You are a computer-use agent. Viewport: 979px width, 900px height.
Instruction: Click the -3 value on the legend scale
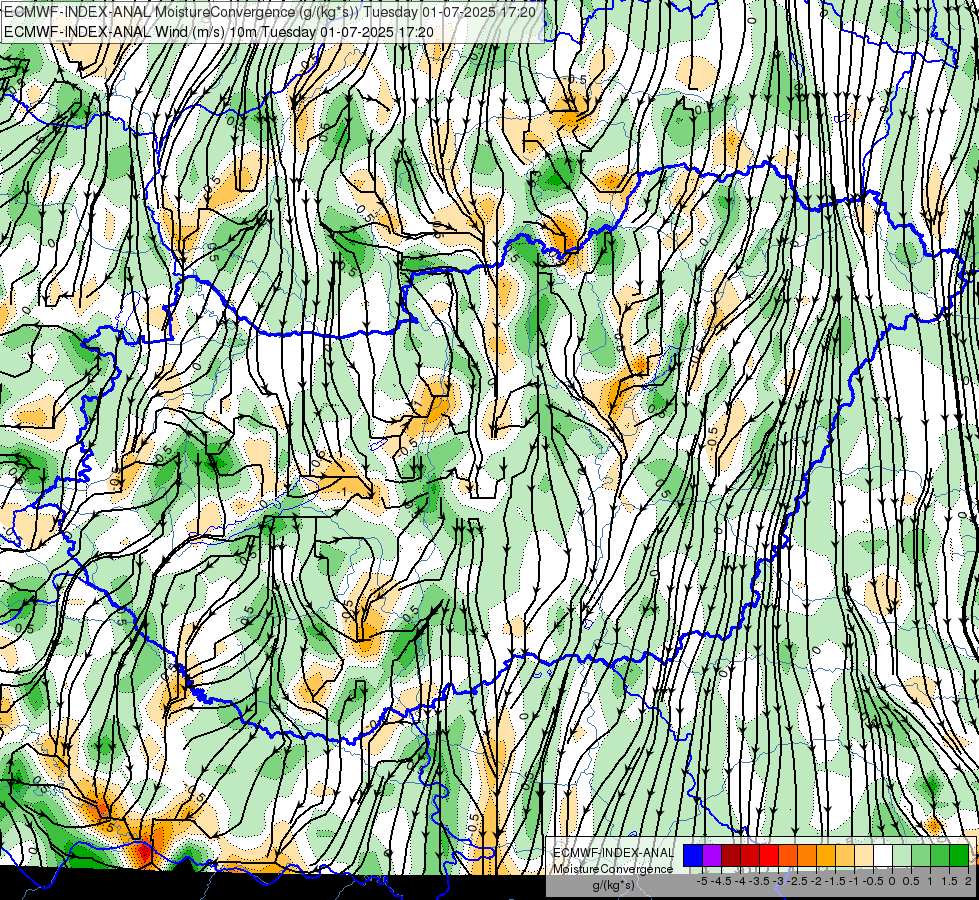click(778, 881)
